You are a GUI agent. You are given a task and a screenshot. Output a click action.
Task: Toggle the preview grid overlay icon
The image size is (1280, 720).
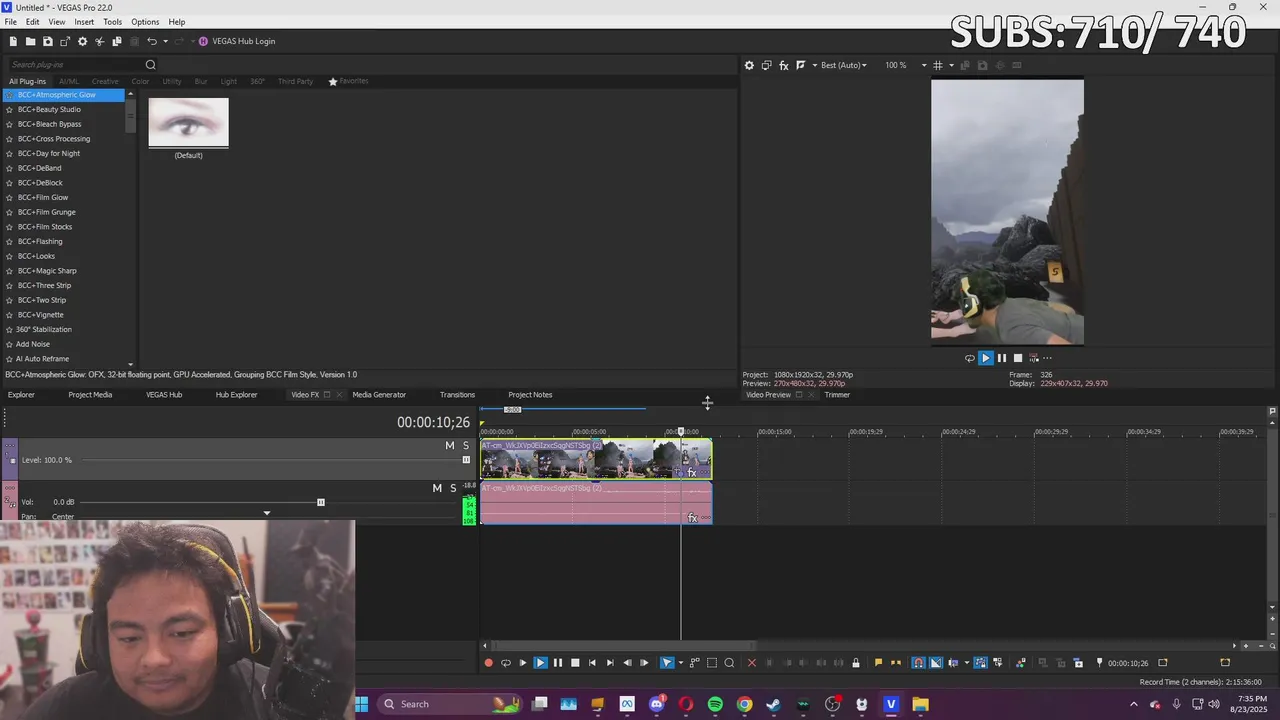[938, 65]
